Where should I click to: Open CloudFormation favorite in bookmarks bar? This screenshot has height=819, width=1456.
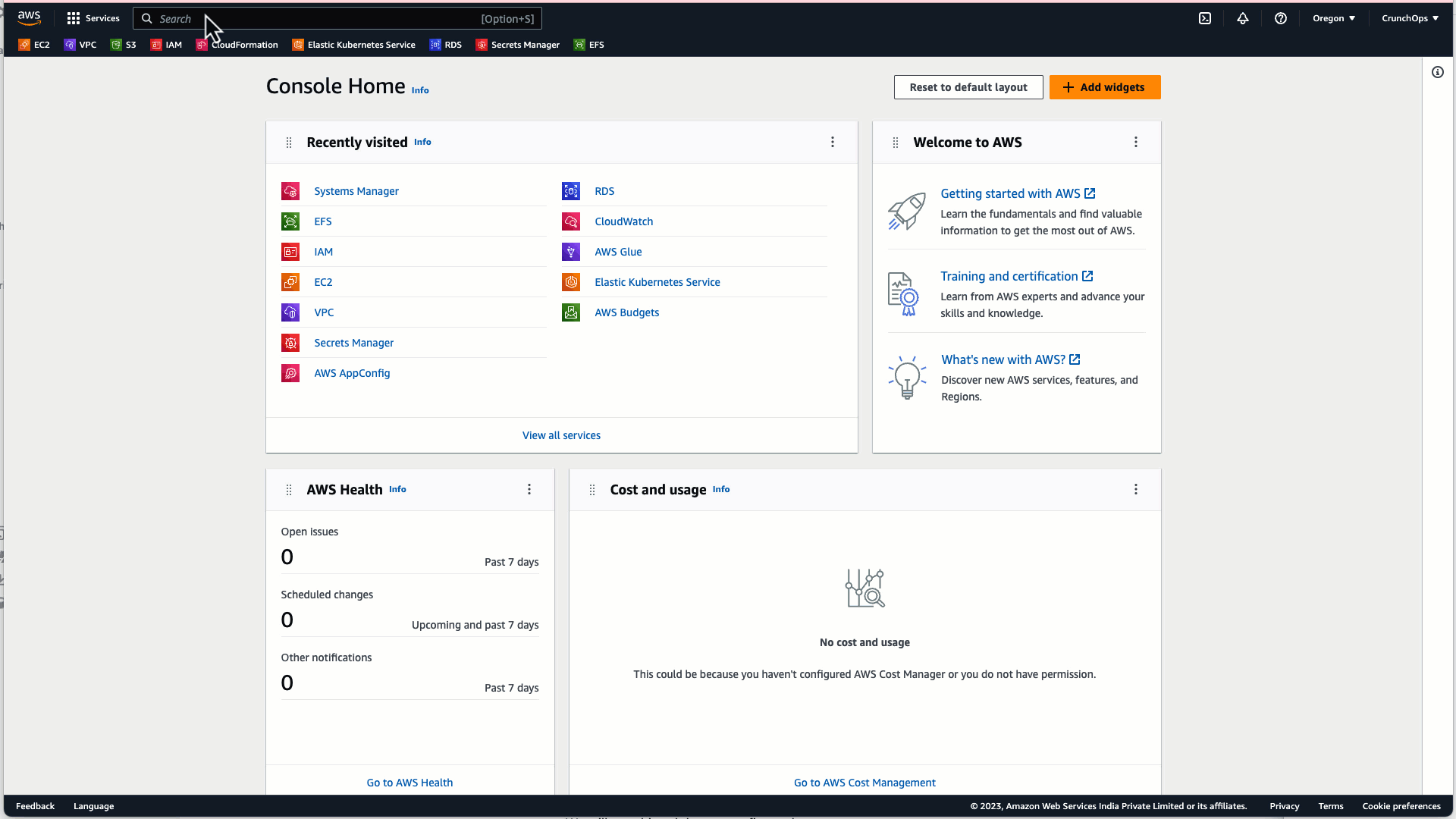237,45
